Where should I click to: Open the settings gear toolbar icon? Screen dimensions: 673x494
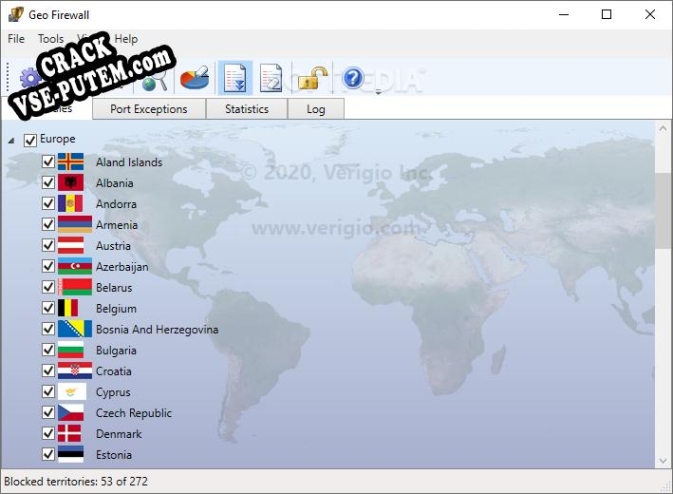pyautogui.click(x=30, y=79)
